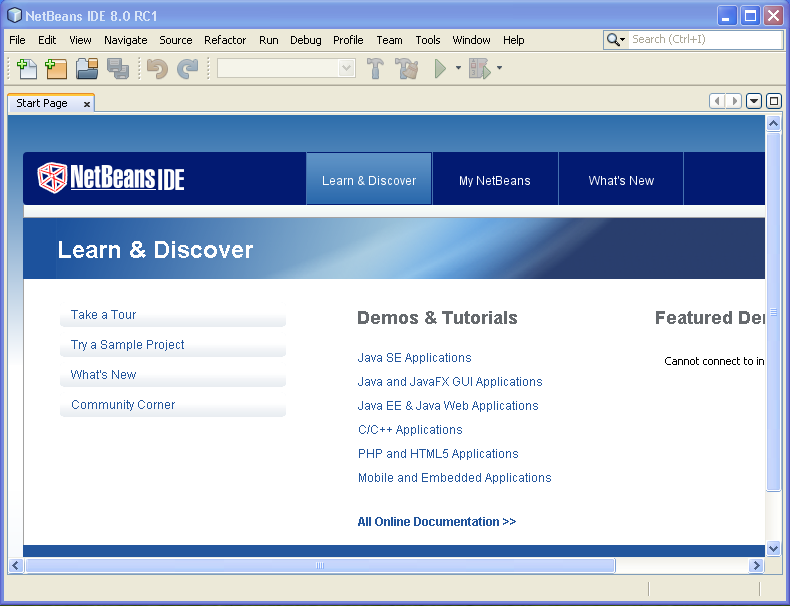Viewport: 790px width, 606px height.
Task: Open C/C++ Applications tutorial link
Action: pos(410,430)
